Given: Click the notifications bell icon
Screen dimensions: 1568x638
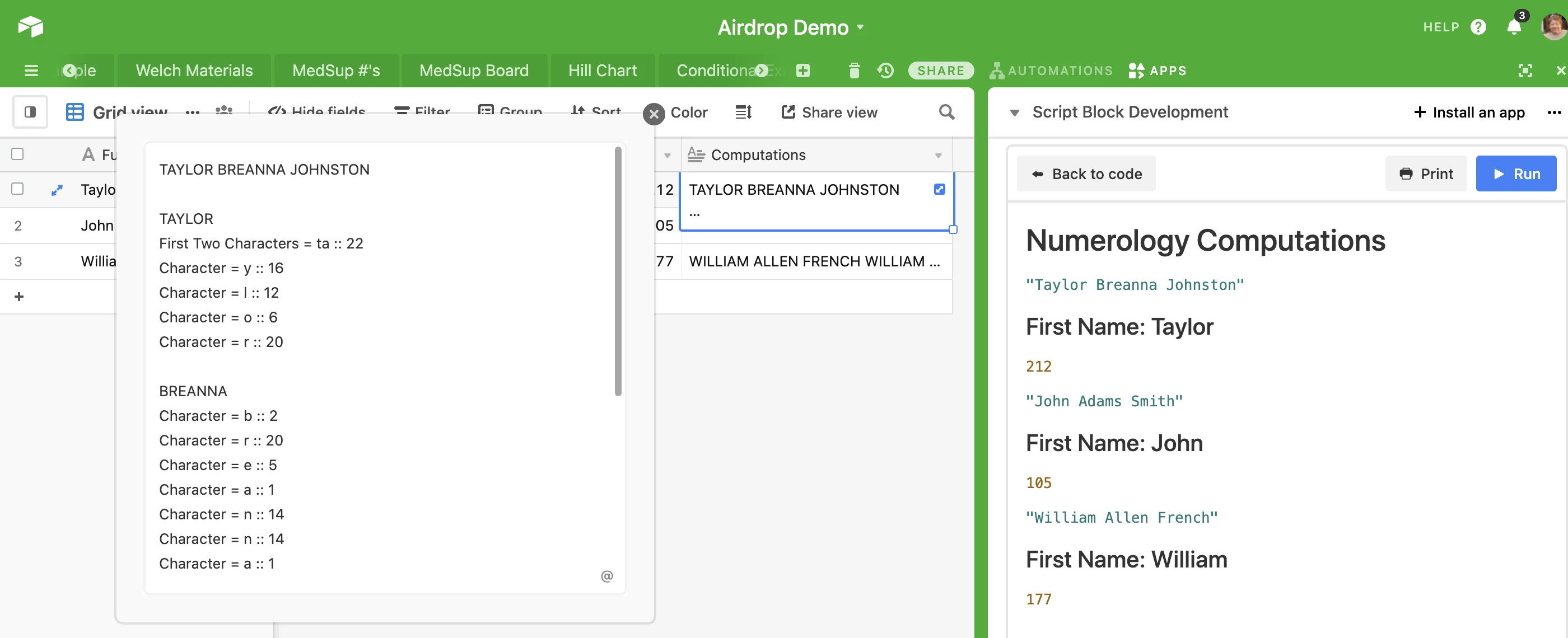Looking at the screenshot, I should pos(1514,27).
